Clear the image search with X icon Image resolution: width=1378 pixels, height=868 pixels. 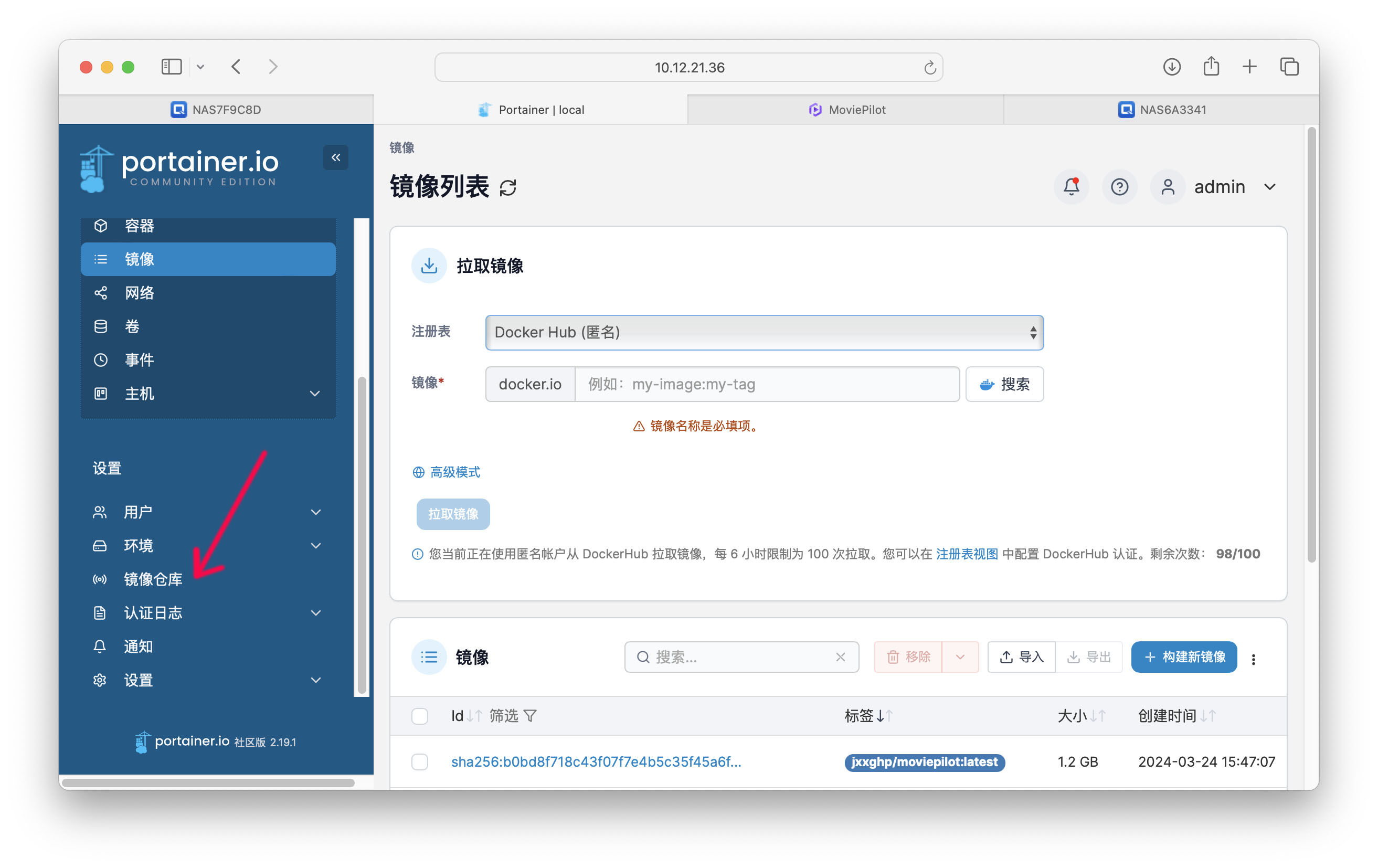point(840,657)
